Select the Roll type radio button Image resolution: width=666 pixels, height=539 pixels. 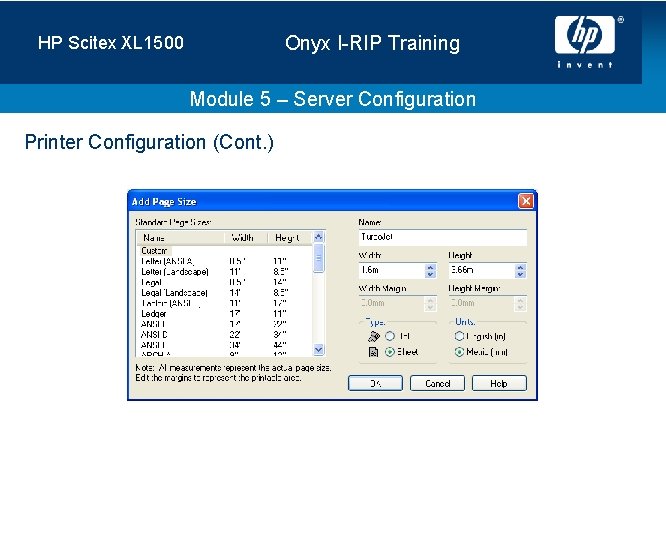(x=390, y=336)
